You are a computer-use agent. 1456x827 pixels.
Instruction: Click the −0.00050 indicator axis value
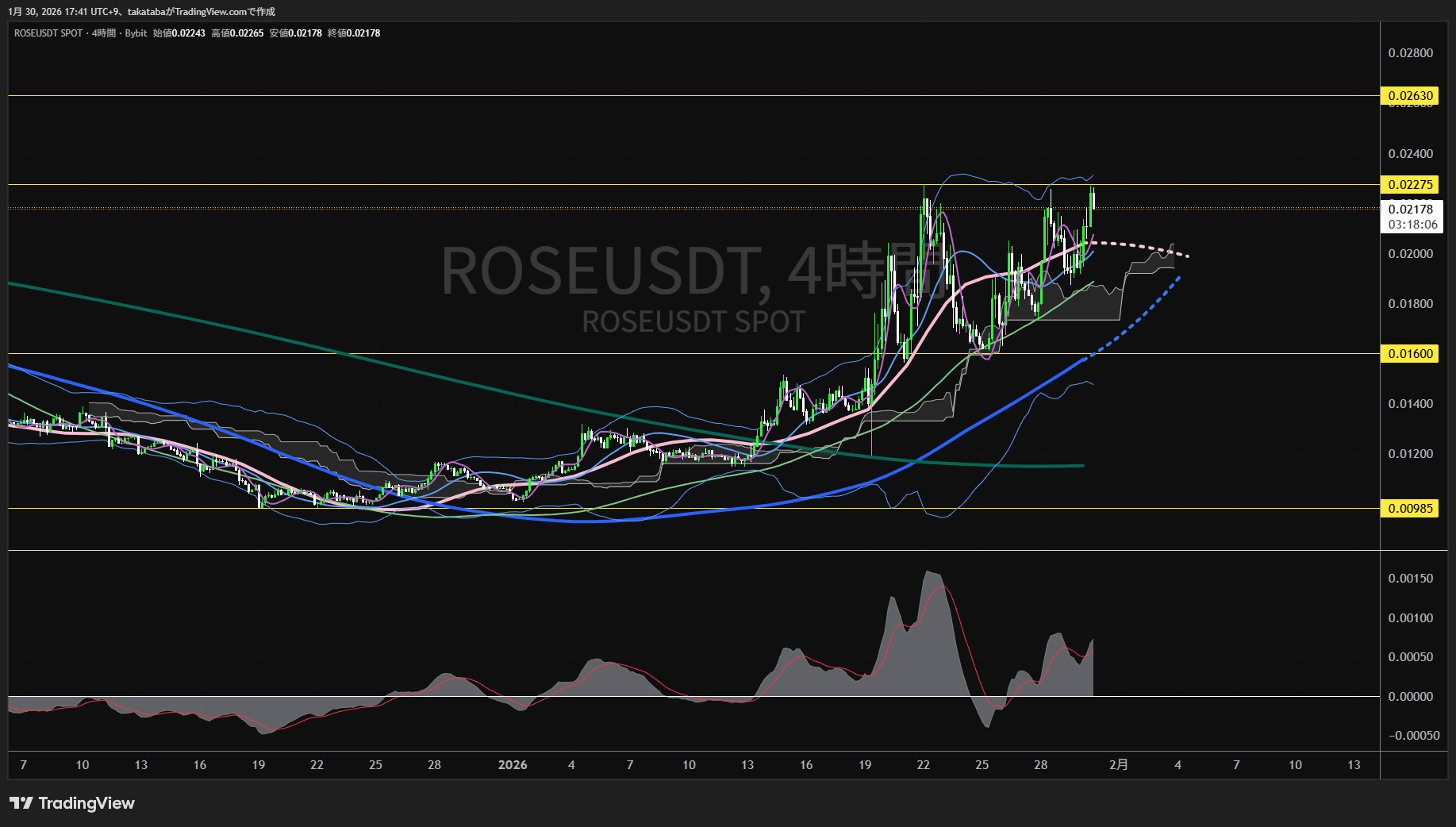(x=1413, y=736)
